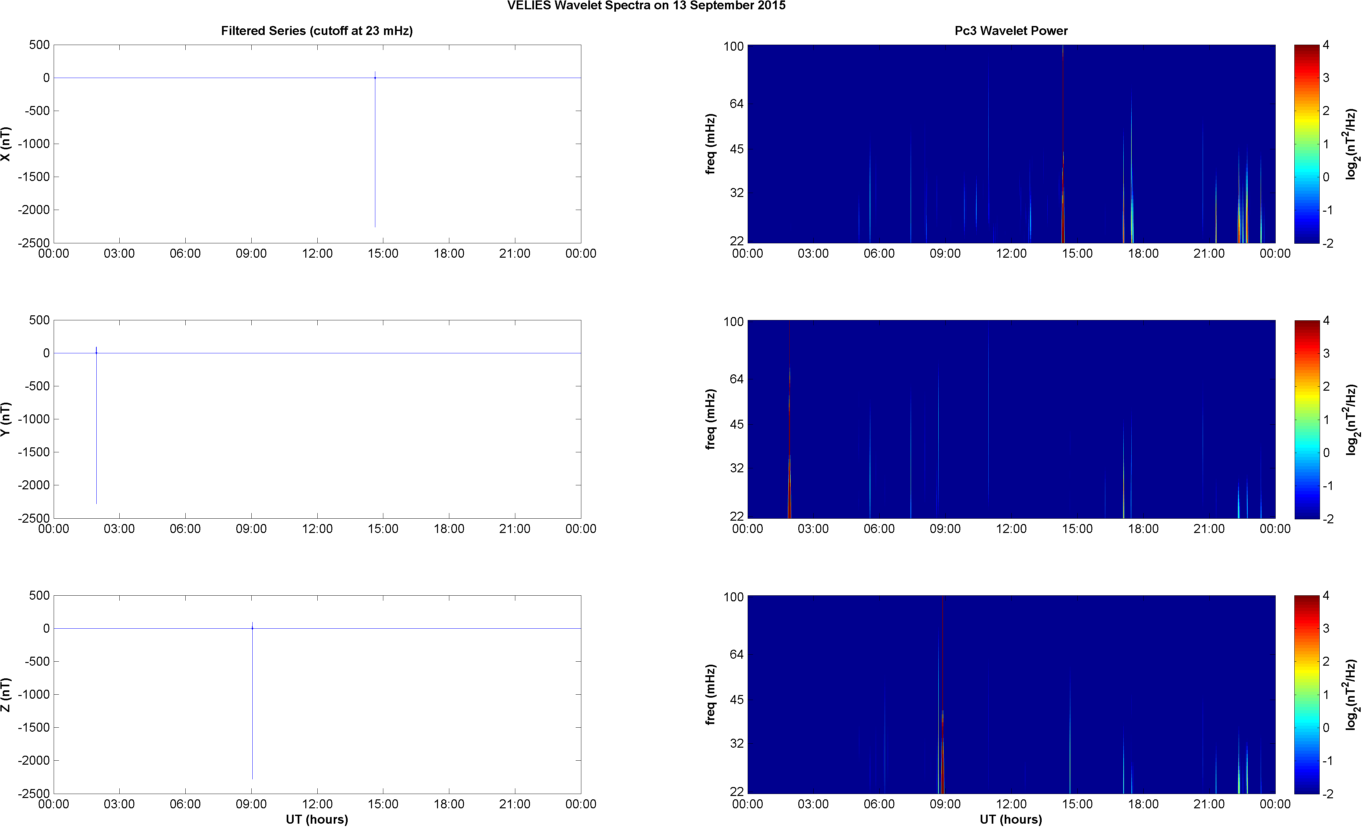Image resolution: width=1362 pixels, height=827 pixels.
Task: Click the log2(nT²/Hz) label of the middle color bar
Action: 1352,419
